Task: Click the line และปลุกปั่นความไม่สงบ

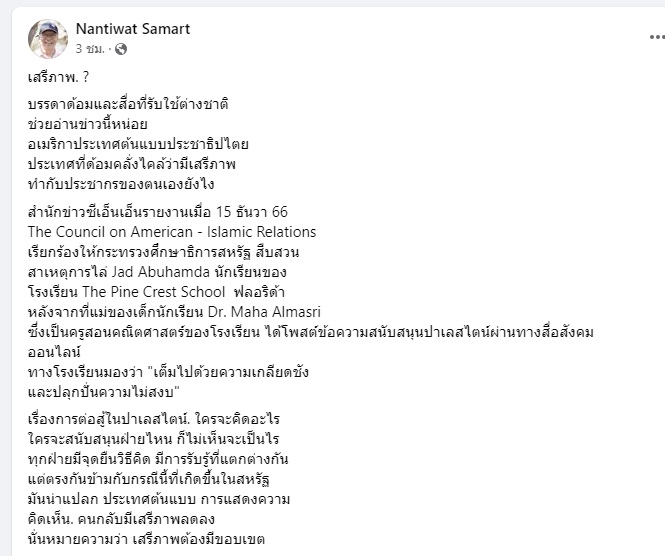Action: coord(104,392)
